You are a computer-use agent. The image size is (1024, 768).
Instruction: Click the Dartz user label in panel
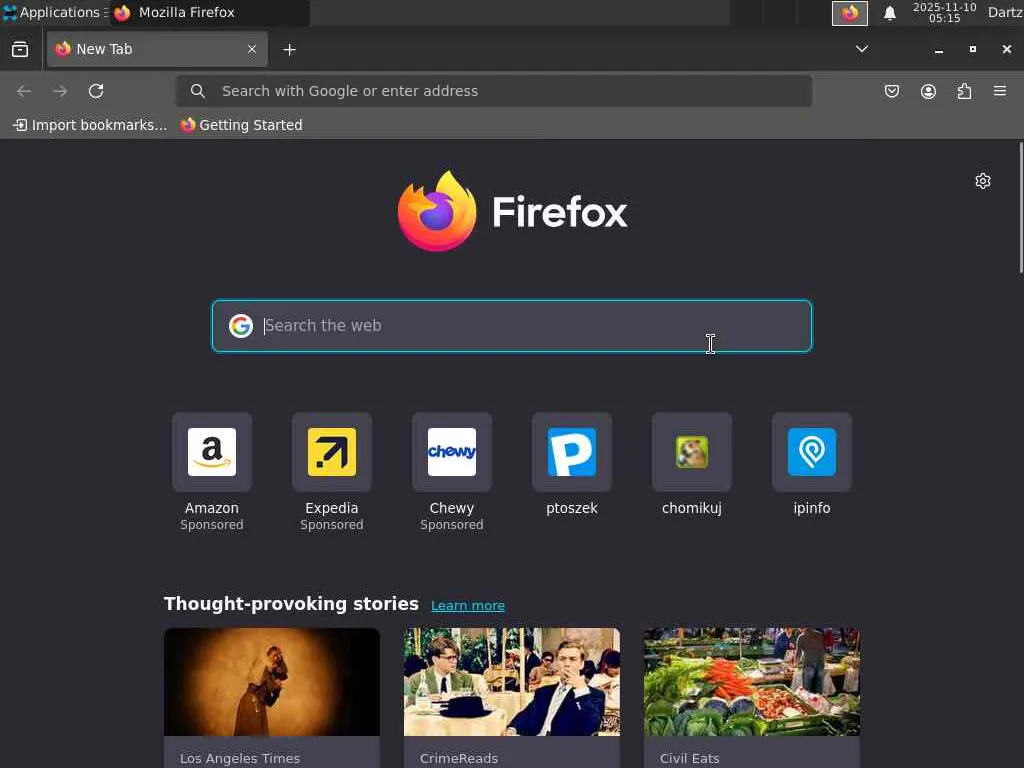(x=1005, y=12)
